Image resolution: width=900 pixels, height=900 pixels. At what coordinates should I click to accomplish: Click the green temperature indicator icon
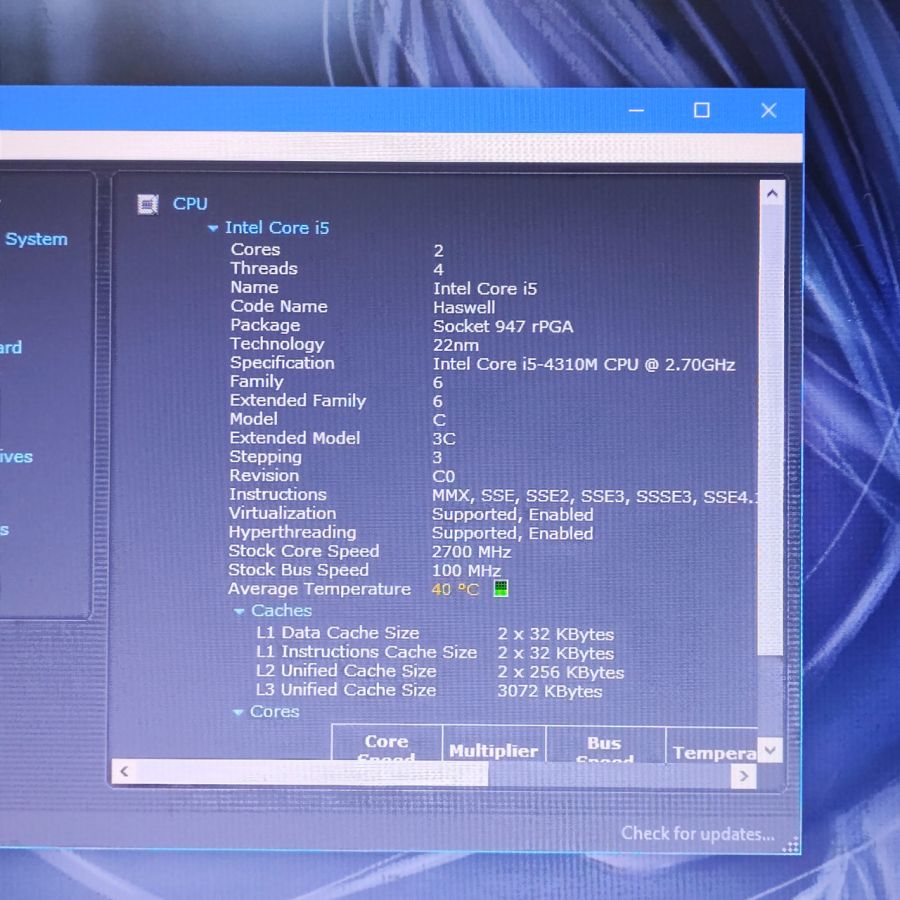(x=501, y=588)
